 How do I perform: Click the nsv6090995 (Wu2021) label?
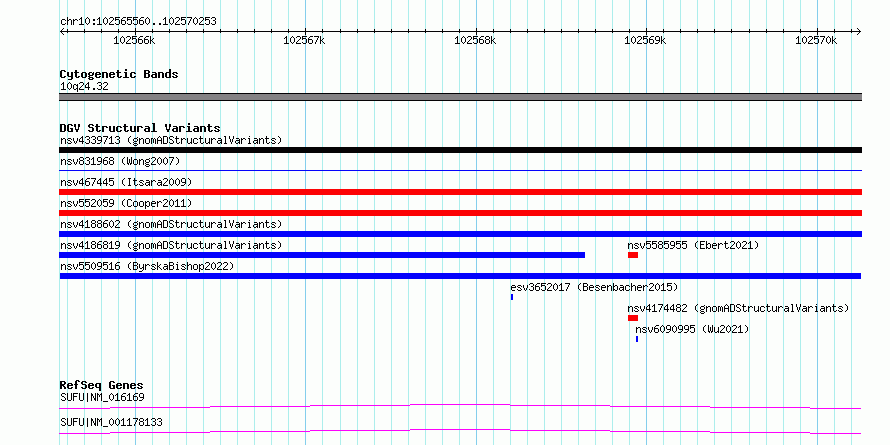[x=692, y=329]
